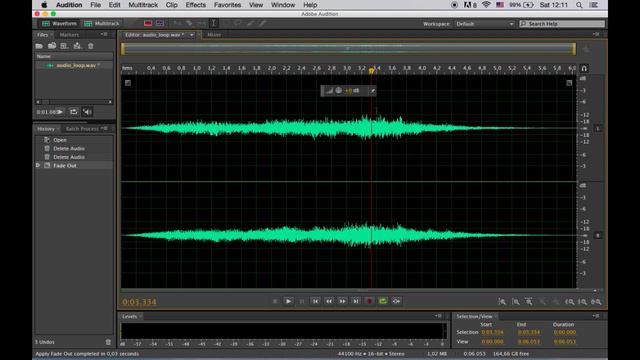Open the Multitrack menu
Screen dimensions: 640x360
(x=143, y=5)
